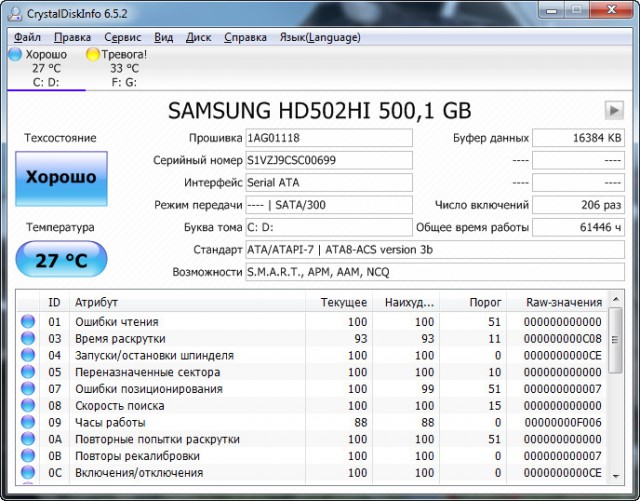Click the CrystalDiskInfo title bar icon

pyautogui.click(x=15, y=13)
